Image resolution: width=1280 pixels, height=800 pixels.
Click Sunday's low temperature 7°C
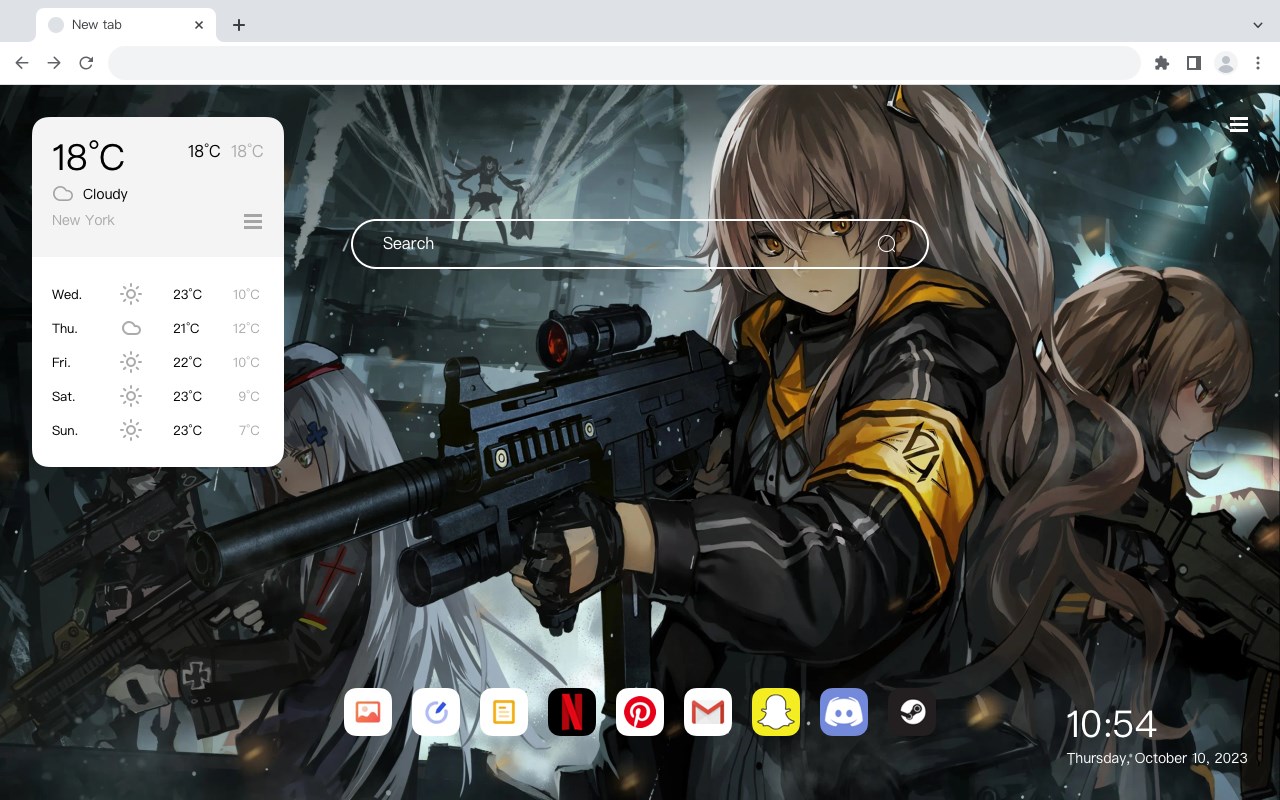point(249,430)
